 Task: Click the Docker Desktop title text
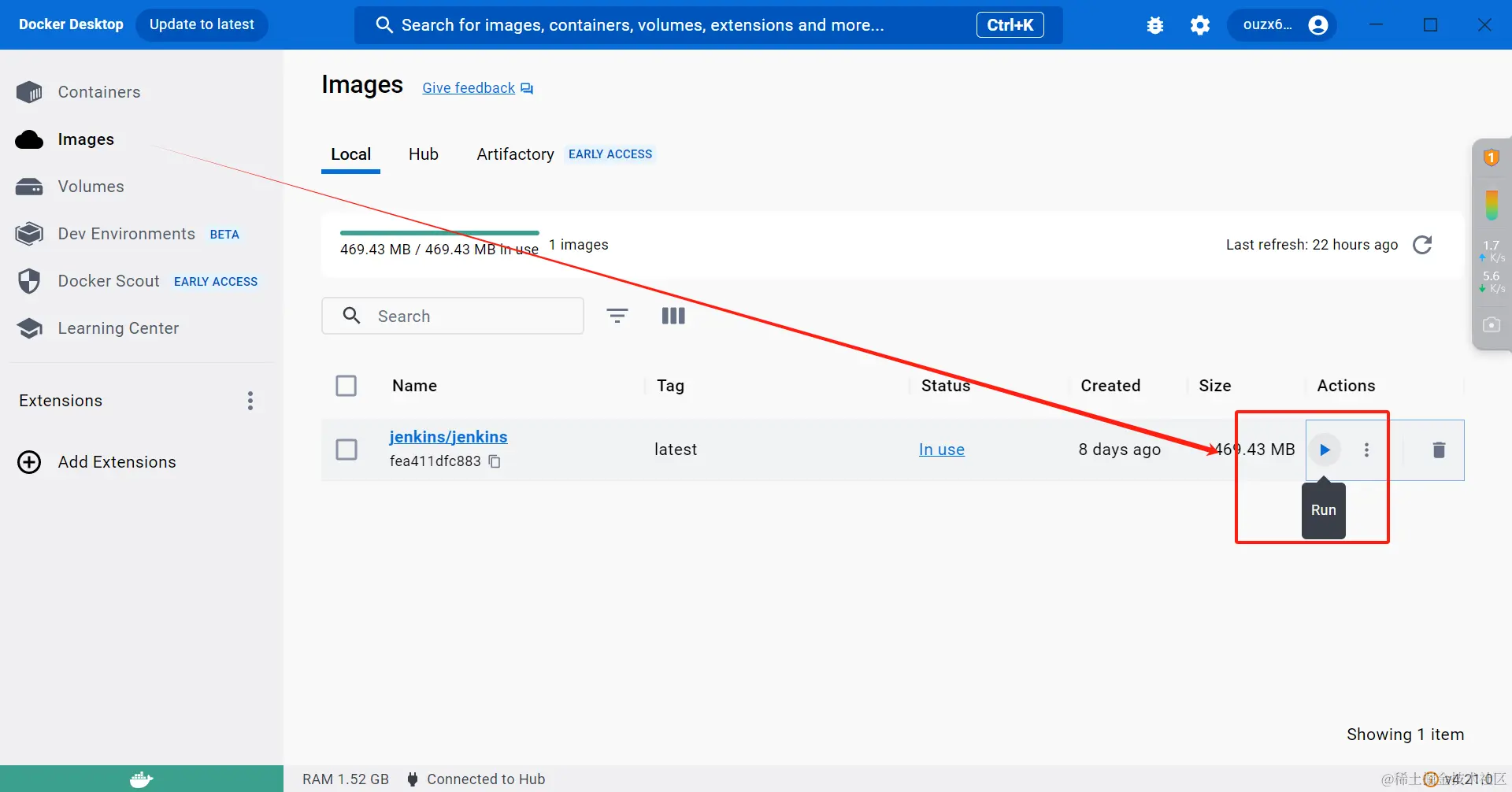point(71,24)
